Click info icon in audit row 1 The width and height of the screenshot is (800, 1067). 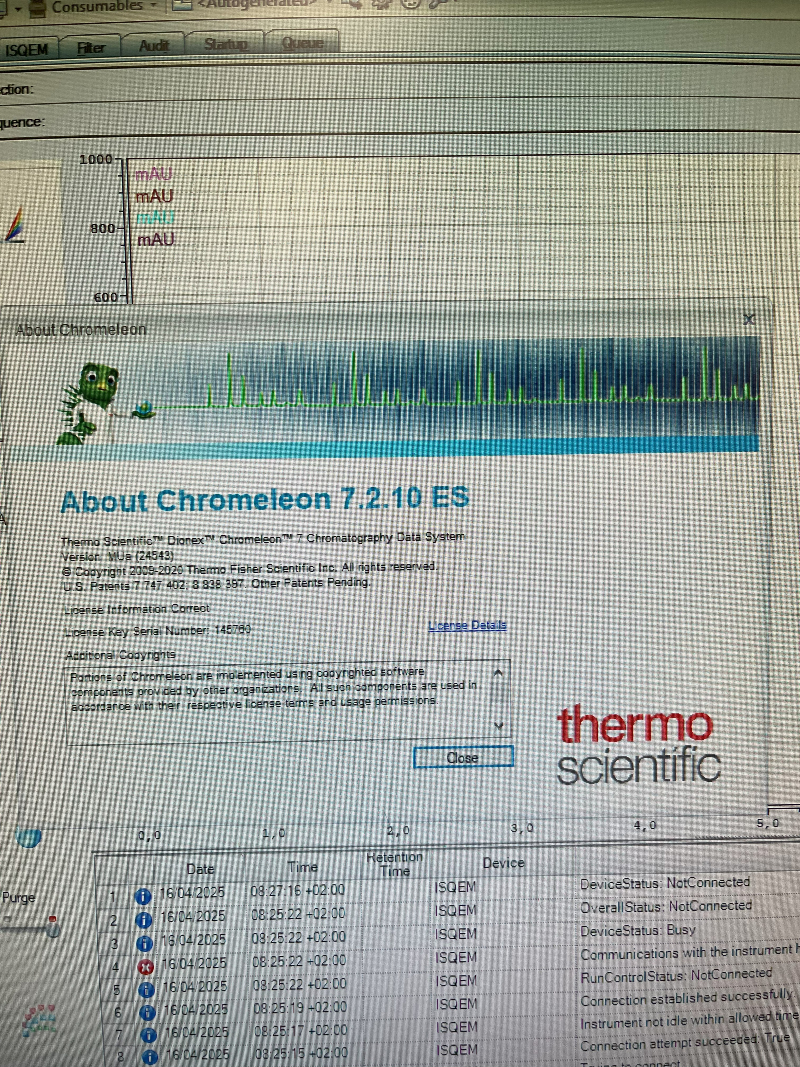[143, 897]
